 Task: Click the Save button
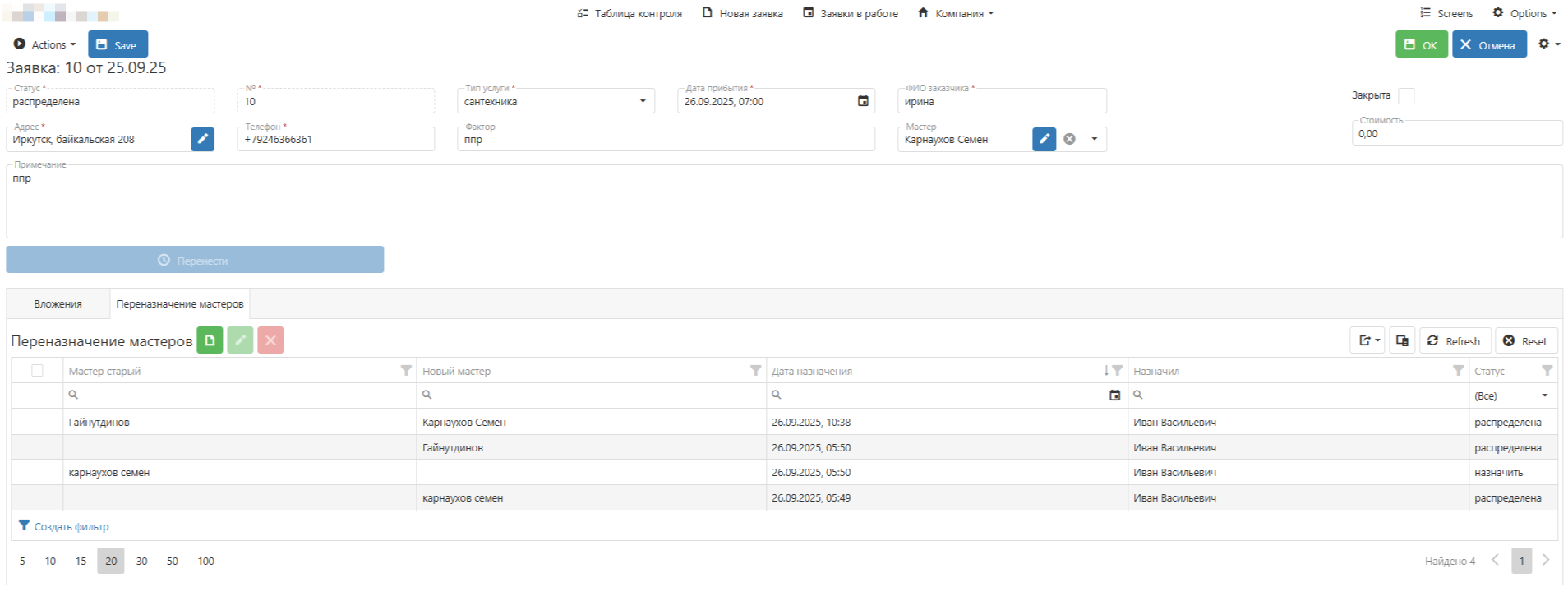[x=118, y=44]
